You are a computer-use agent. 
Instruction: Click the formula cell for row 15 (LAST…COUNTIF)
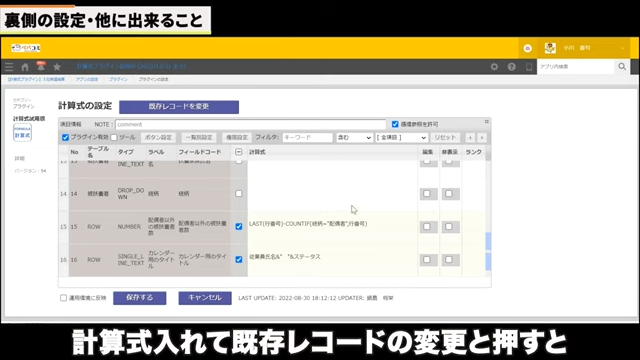[332, 227]
